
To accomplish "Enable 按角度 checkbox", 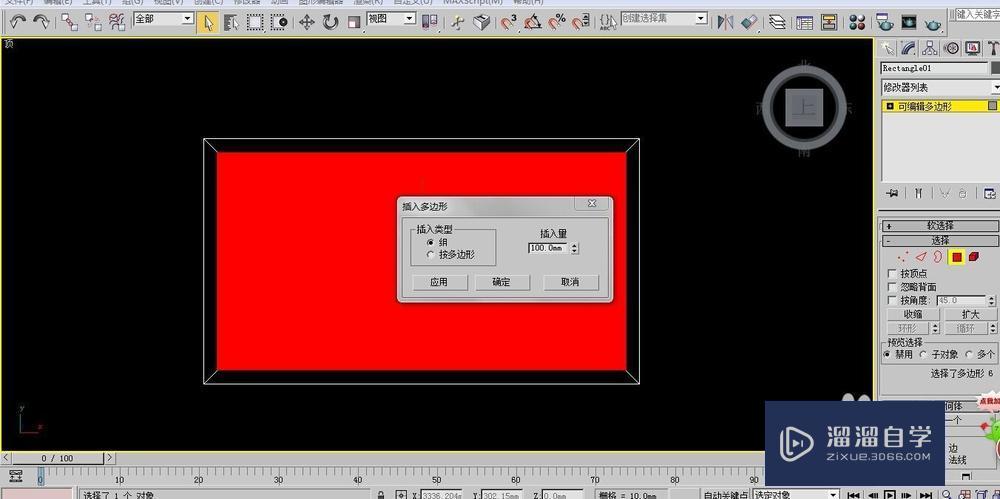I will [892, 300].
